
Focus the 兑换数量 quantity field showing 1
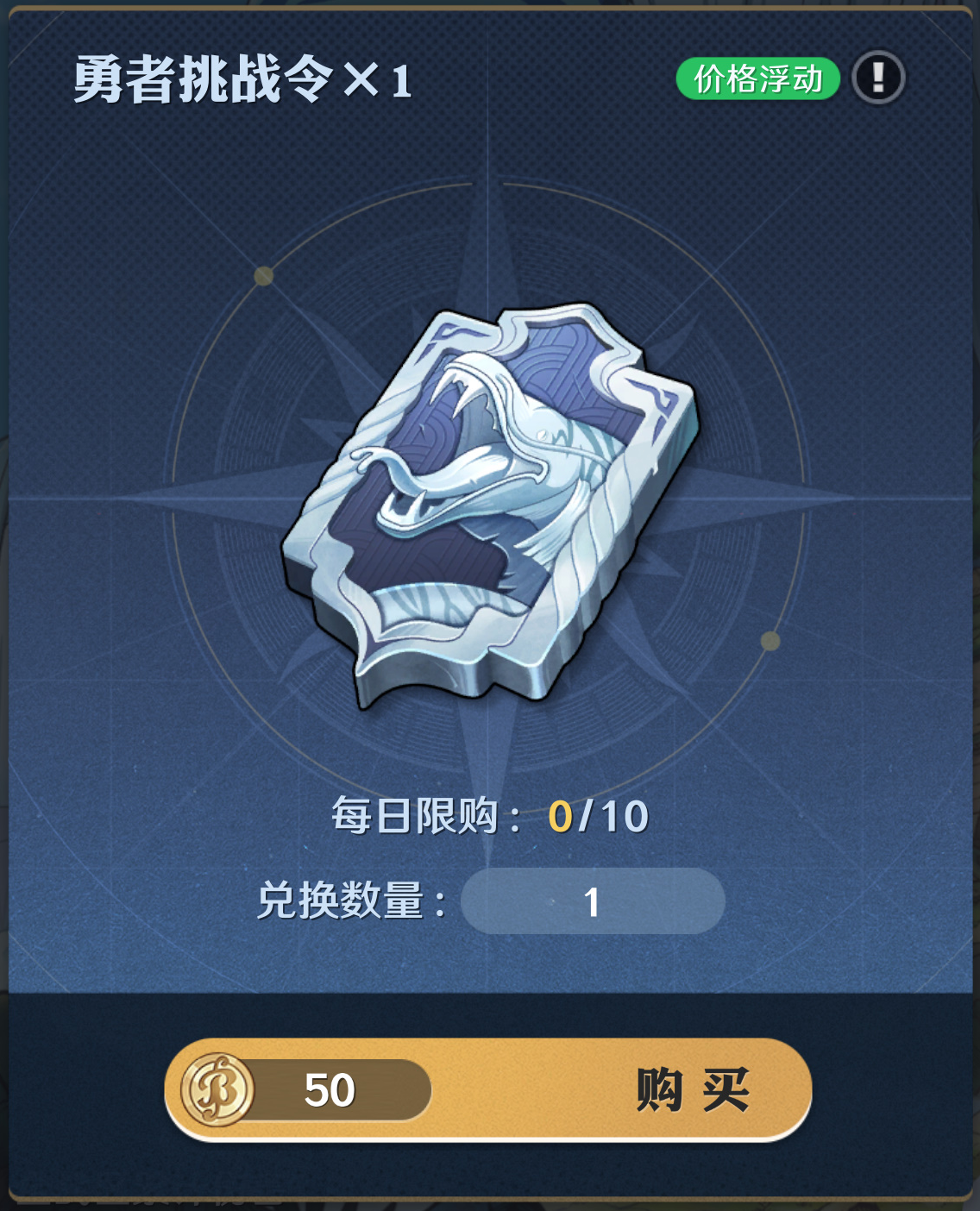[x=593, y=901]
